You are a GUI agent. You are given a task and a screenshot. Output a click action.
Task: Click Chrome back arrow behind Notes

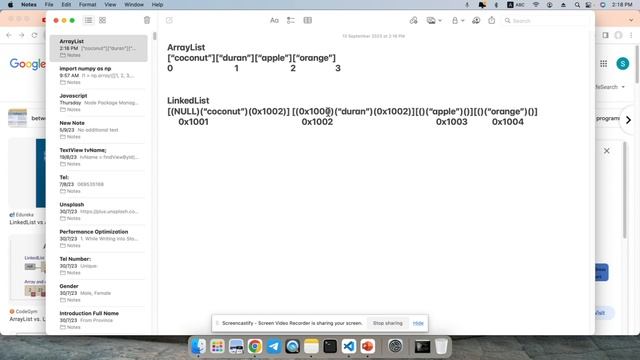9,35
